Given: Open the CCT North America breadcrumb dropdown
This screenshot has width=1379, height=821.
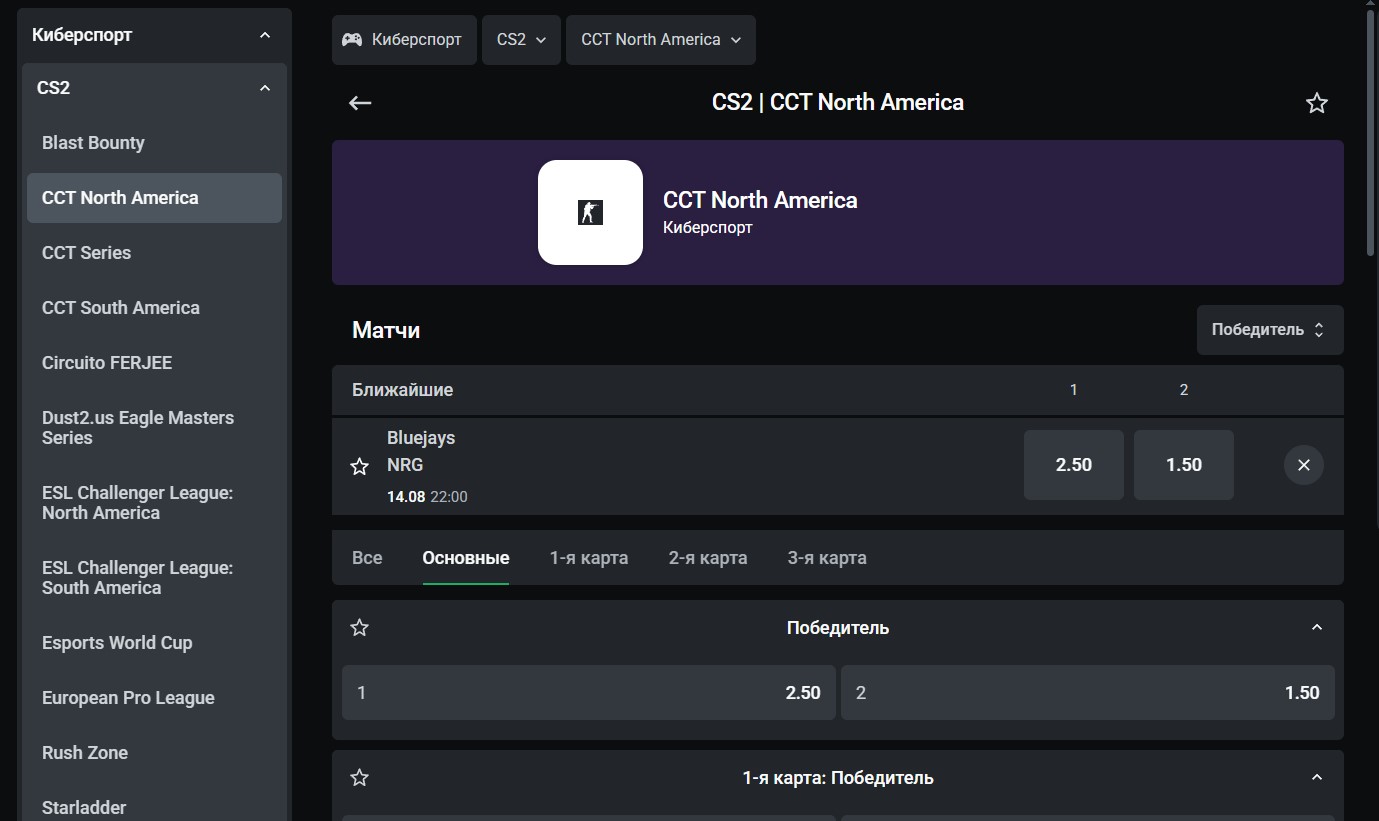Looking at the screenshot, I should [661, 40].
